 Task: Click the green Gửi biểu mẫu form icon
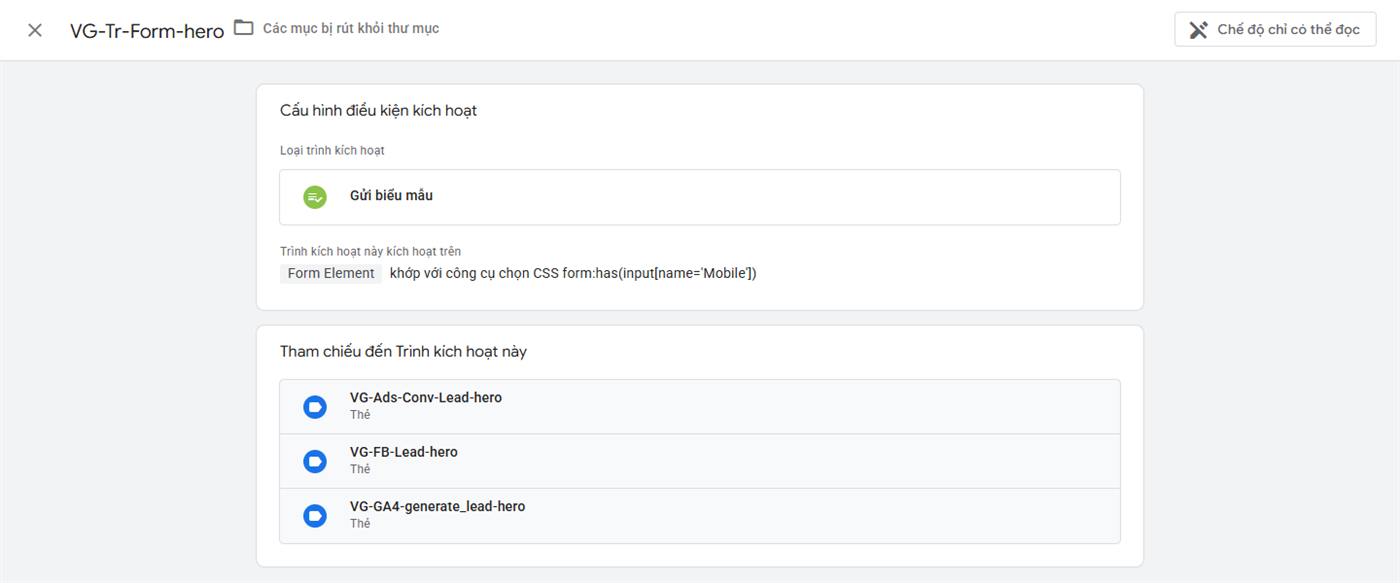click(315, 197)
